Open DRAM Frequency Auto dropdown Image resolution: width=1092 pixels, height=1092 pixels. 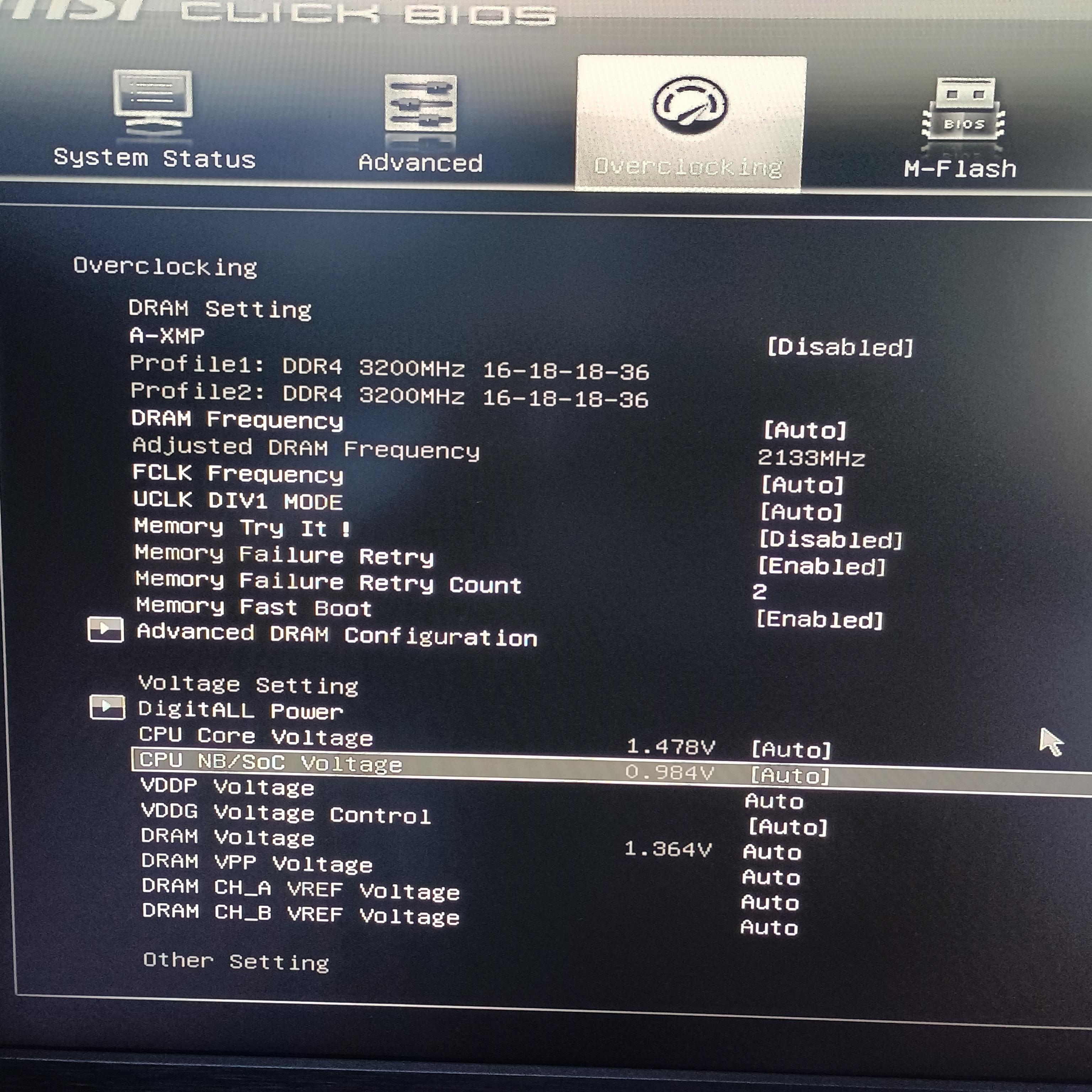coord(805,431)
